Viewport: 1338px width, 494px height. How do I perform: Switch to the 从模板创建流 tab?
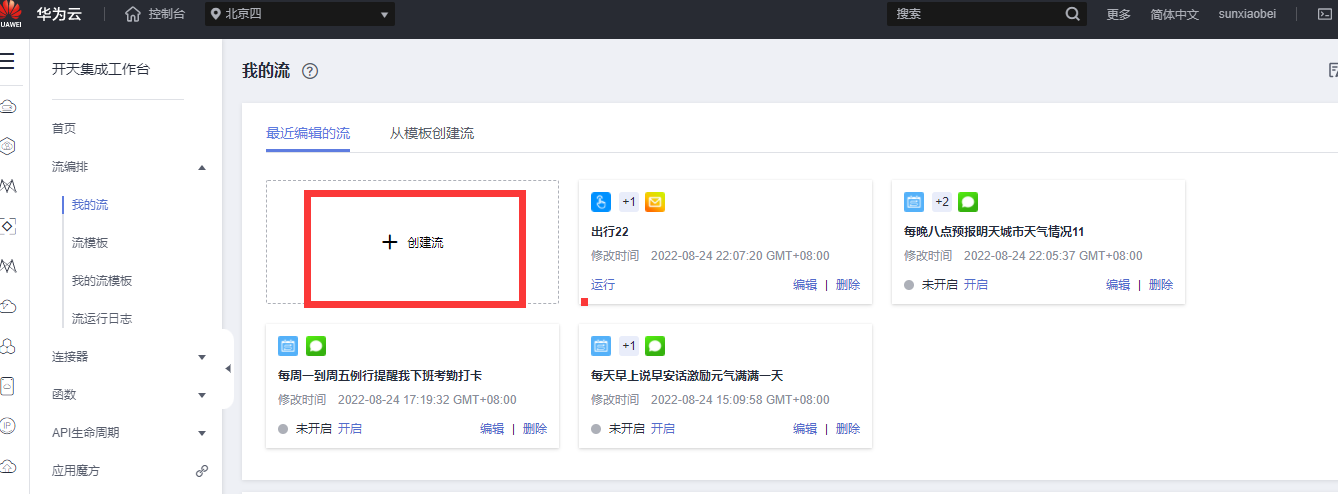click(432, 133)
